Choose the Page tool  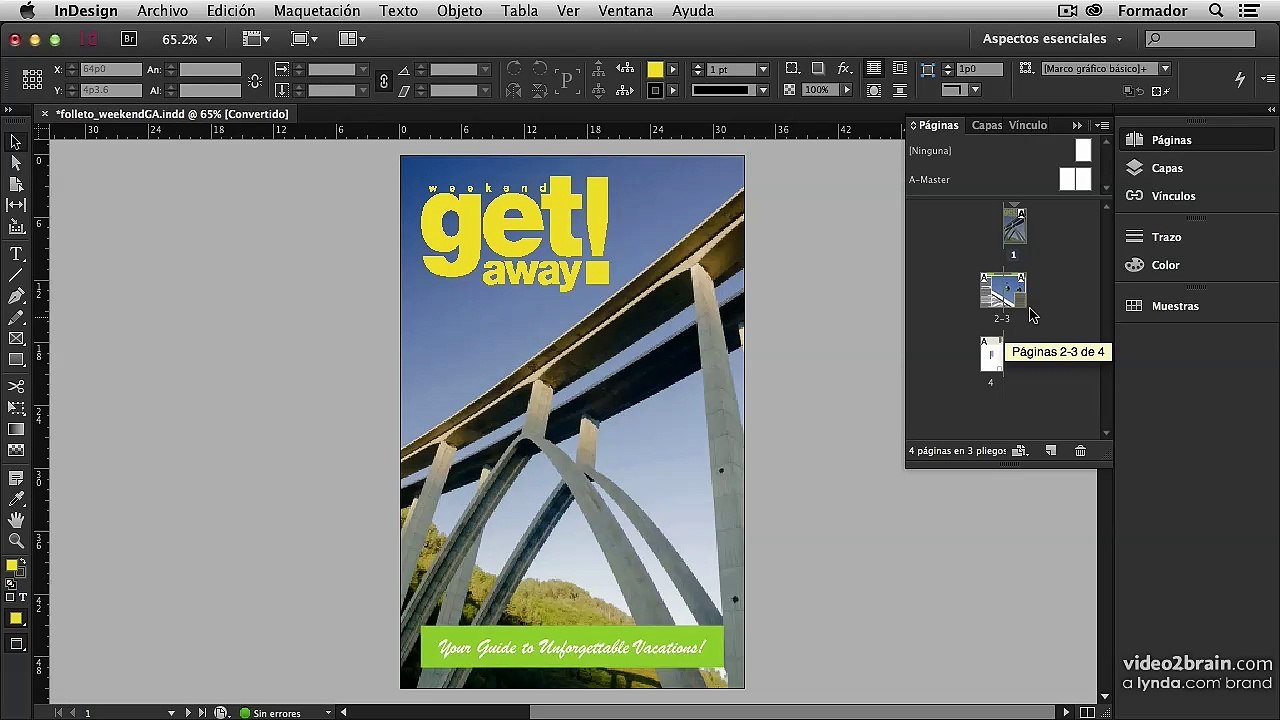coord(16,184)
